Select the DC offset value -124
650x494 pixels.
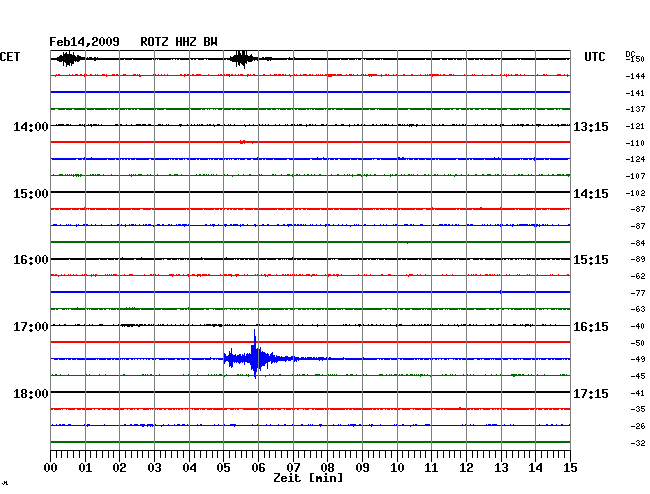tap(635, 159)
